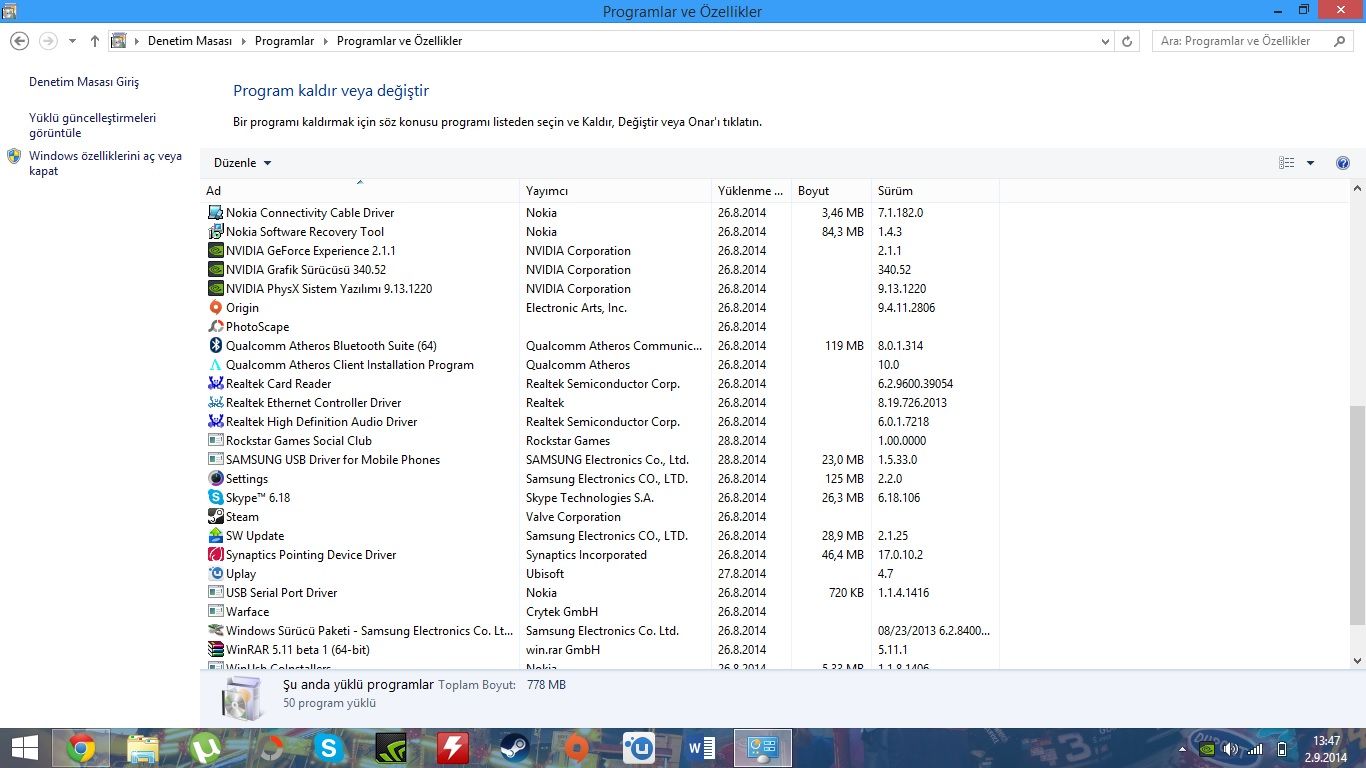Sort by the Sürüm column header
The width and height of the screenshot is (1366, 768).
click(936, 191)
